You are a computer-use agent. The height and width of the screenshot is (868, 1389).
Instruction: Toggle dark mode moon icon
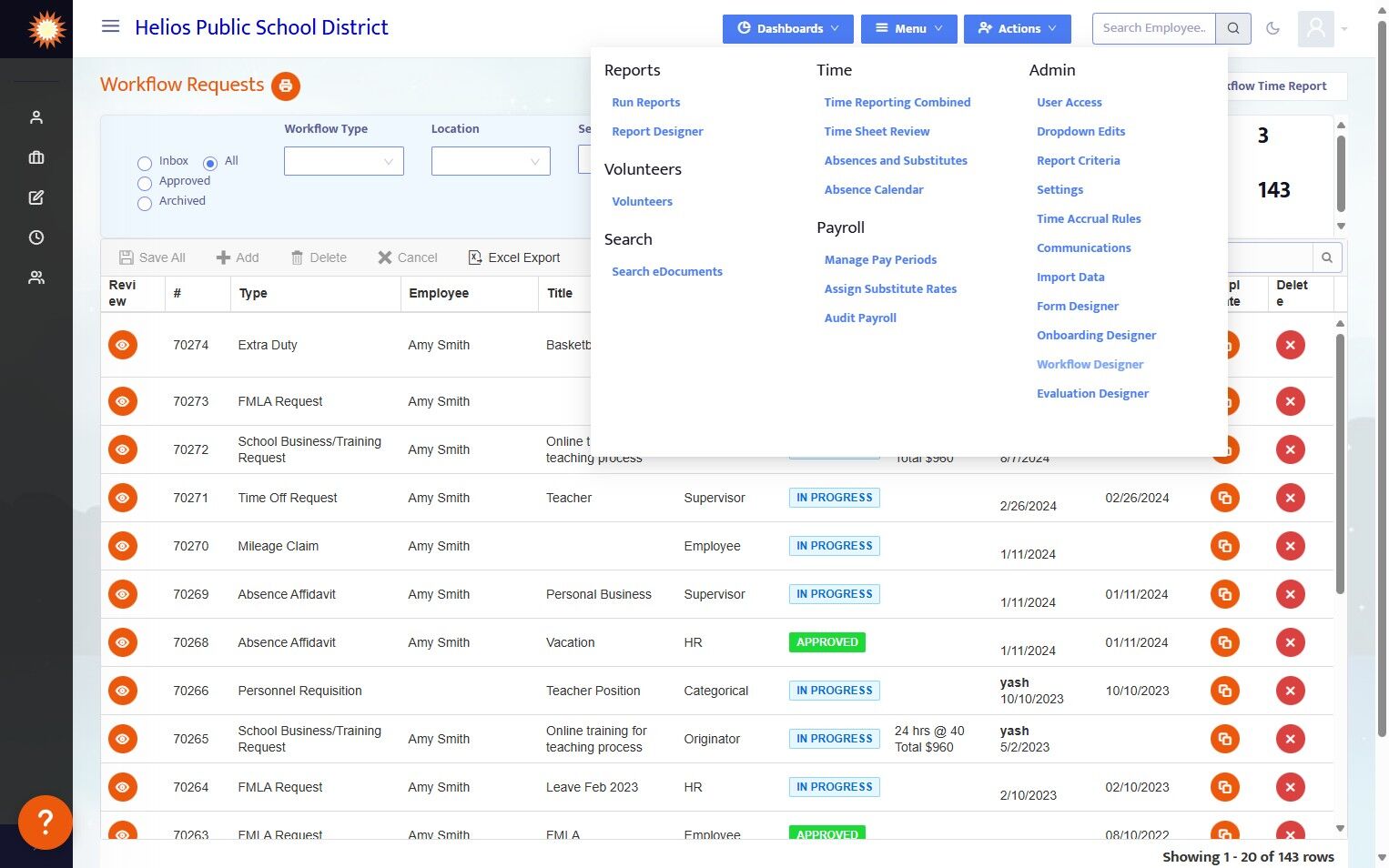click(1272, 28)
